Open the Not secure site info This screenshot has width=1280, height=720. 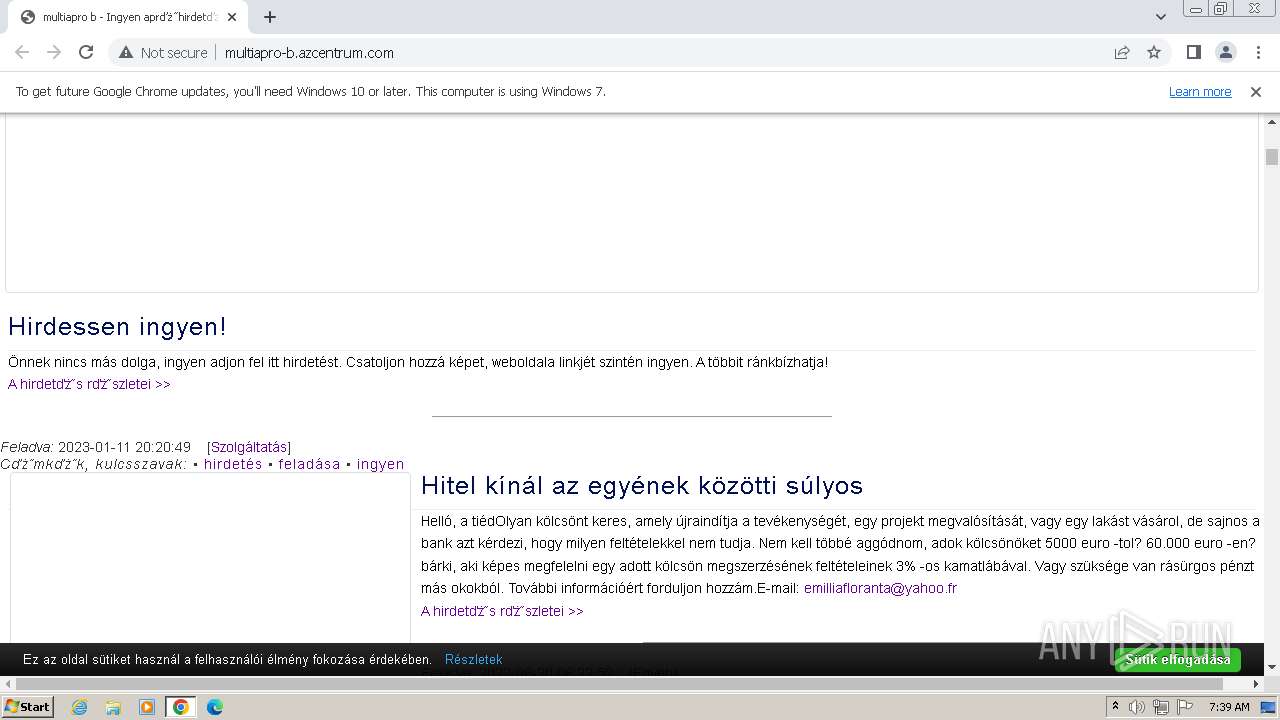[163, 53]
